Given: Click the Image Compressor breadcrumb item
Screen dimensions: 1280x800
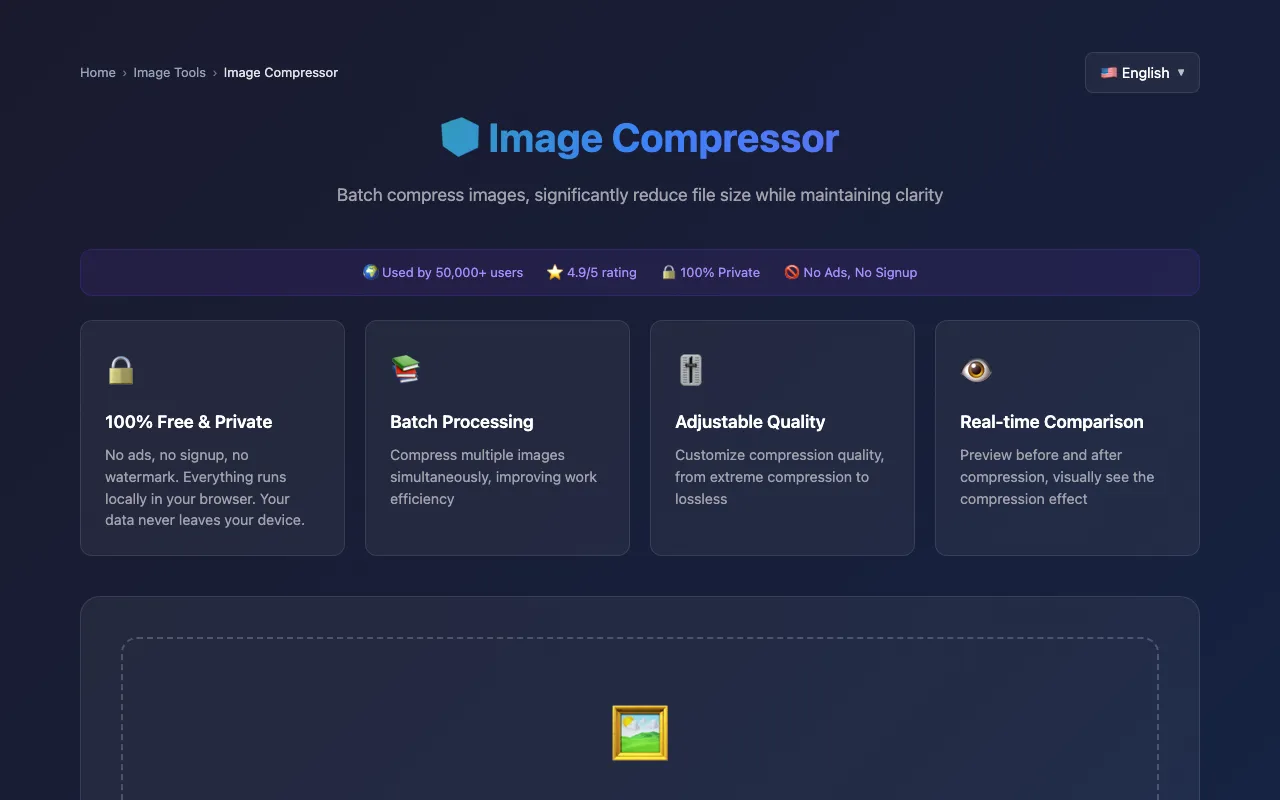Looking at the screenshot, I should (281, 73).
